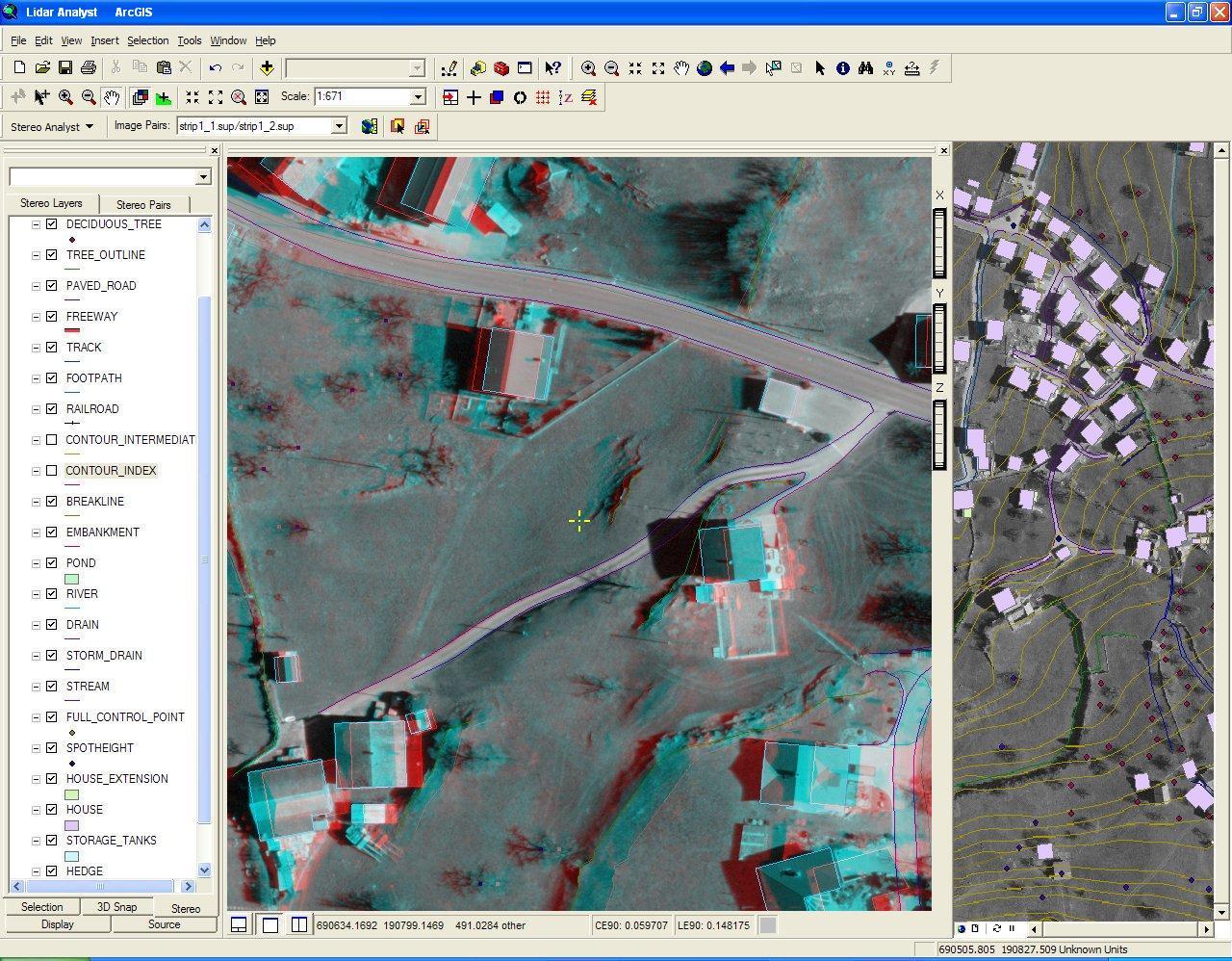Collapse the FREEWAY layer tree node
Screen dimensions: 1232x961
click(37, 317)
